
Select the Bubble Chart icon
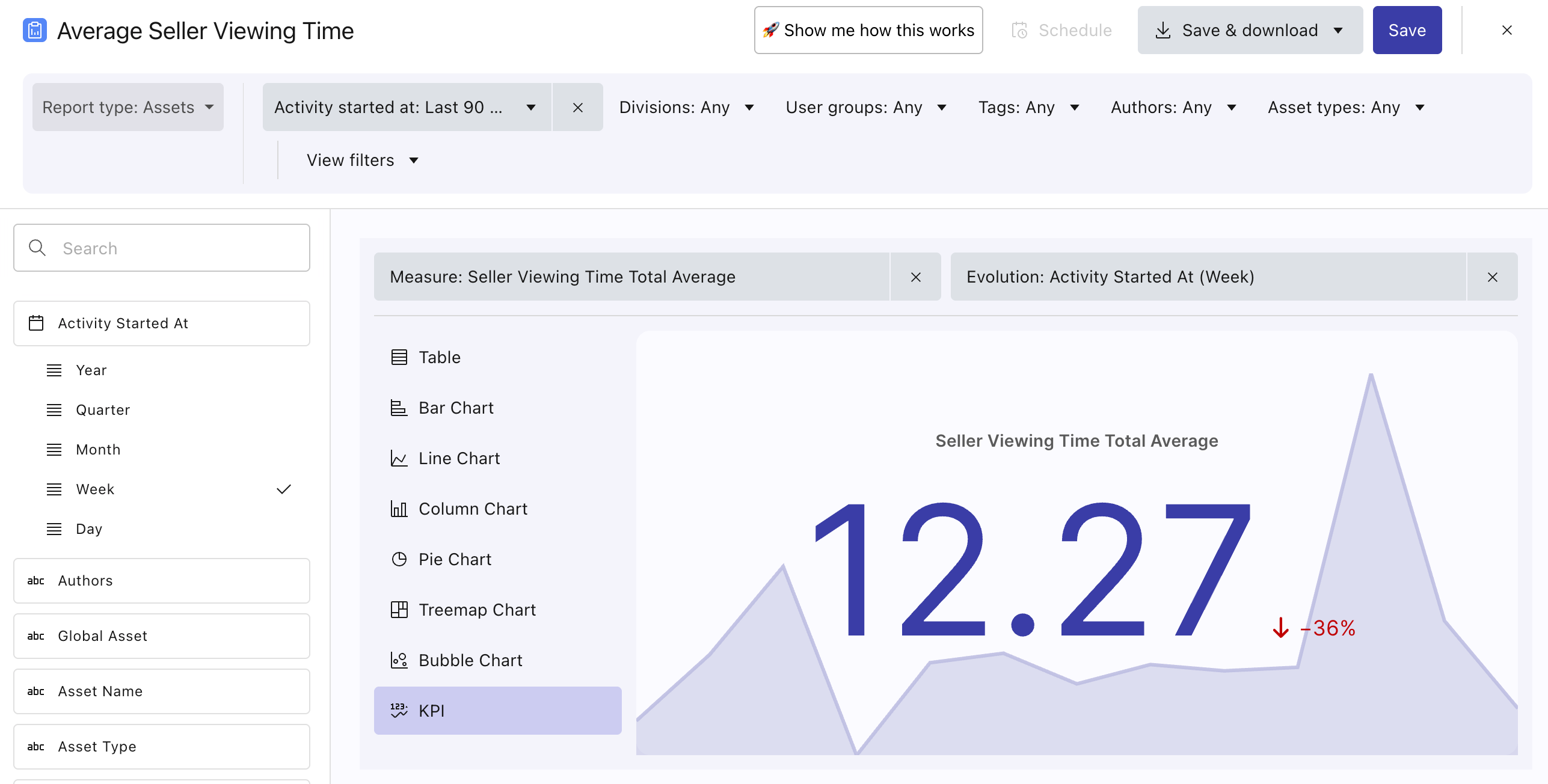coord(399,660)
